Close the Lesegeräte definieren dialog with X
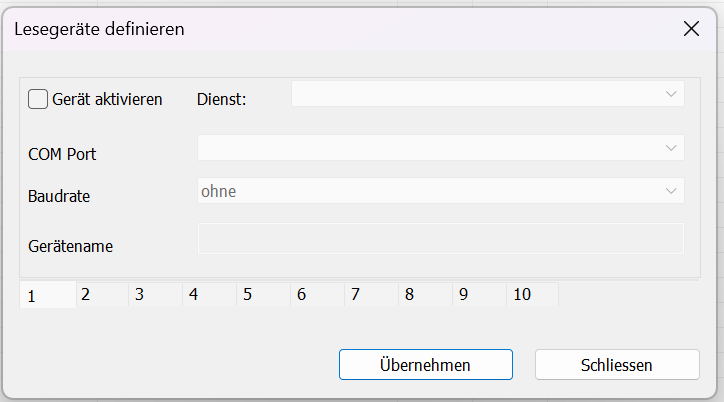 pyautogui.click(x=691, y=29)
